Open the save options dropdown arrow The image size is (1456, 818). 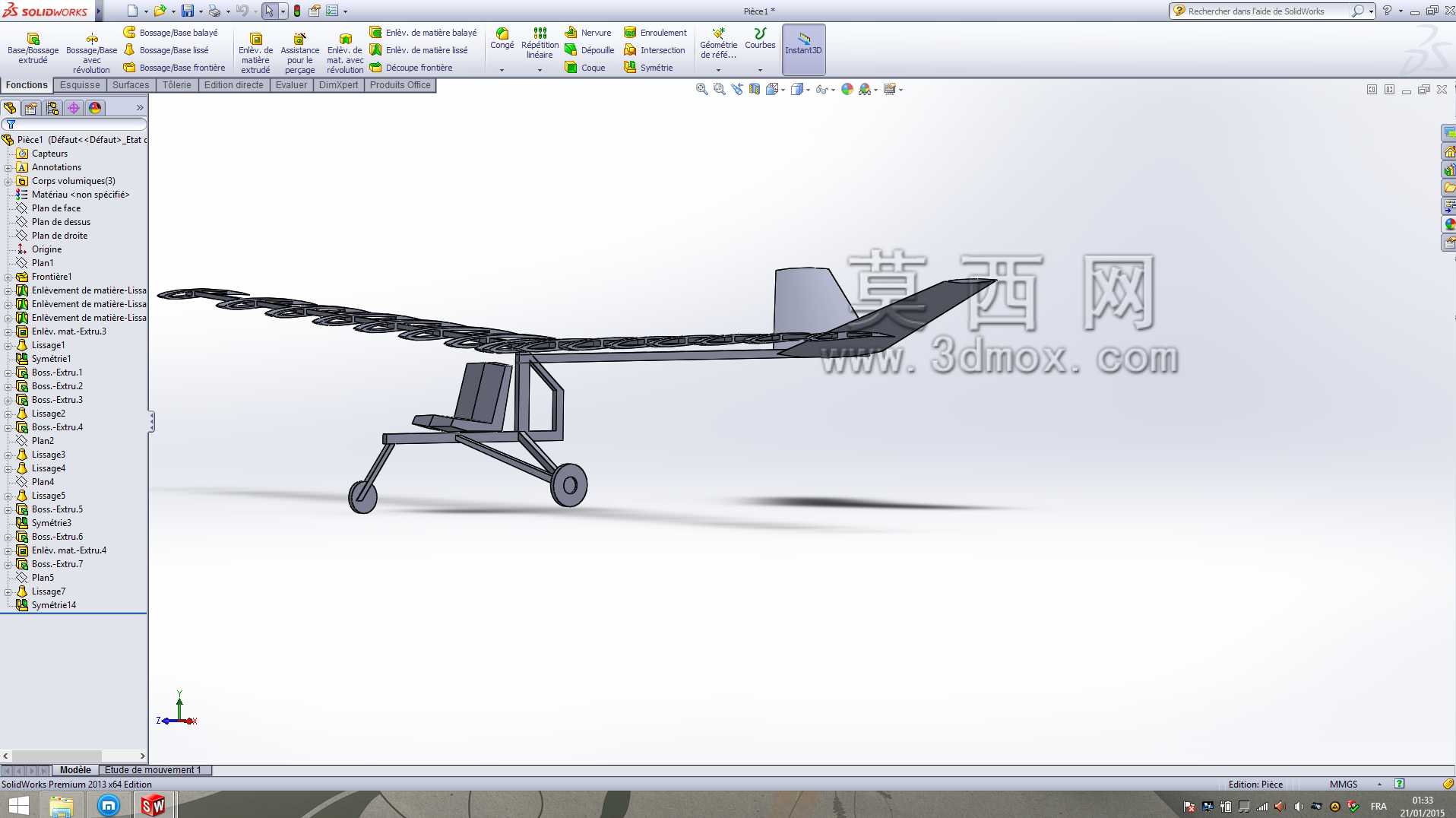[x=201, y=11]
